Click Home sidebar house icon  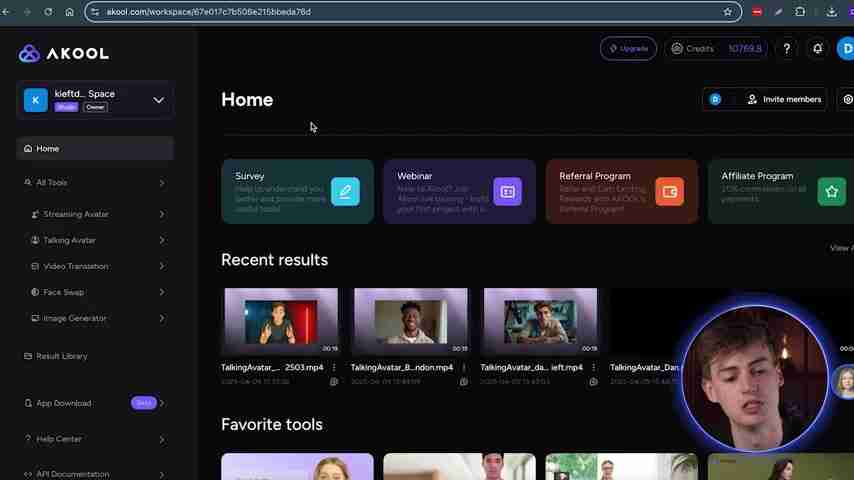pyautogui.click(x=28, y=148)
